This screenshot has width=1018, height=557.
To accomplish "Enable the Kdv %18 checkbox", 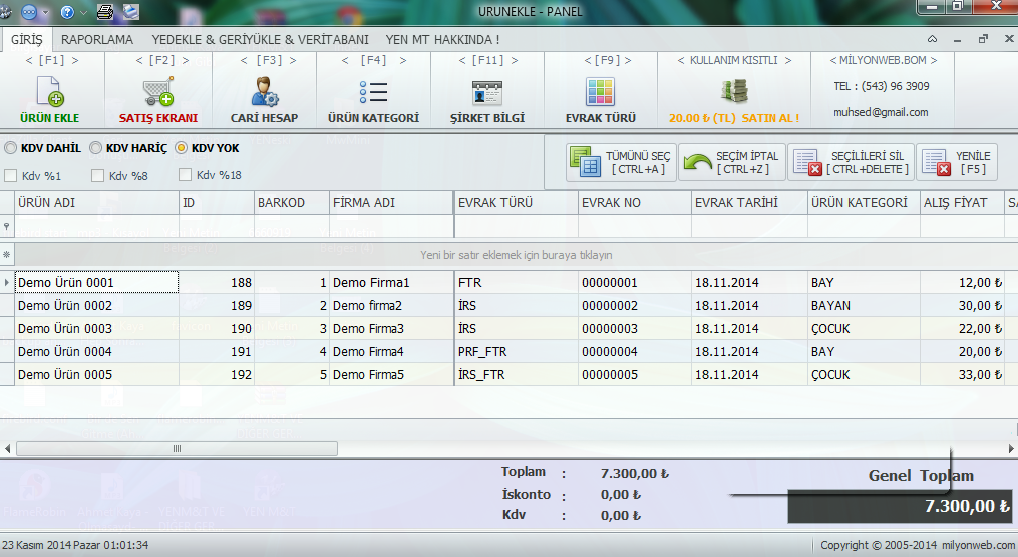I will (x=186, y=176).
